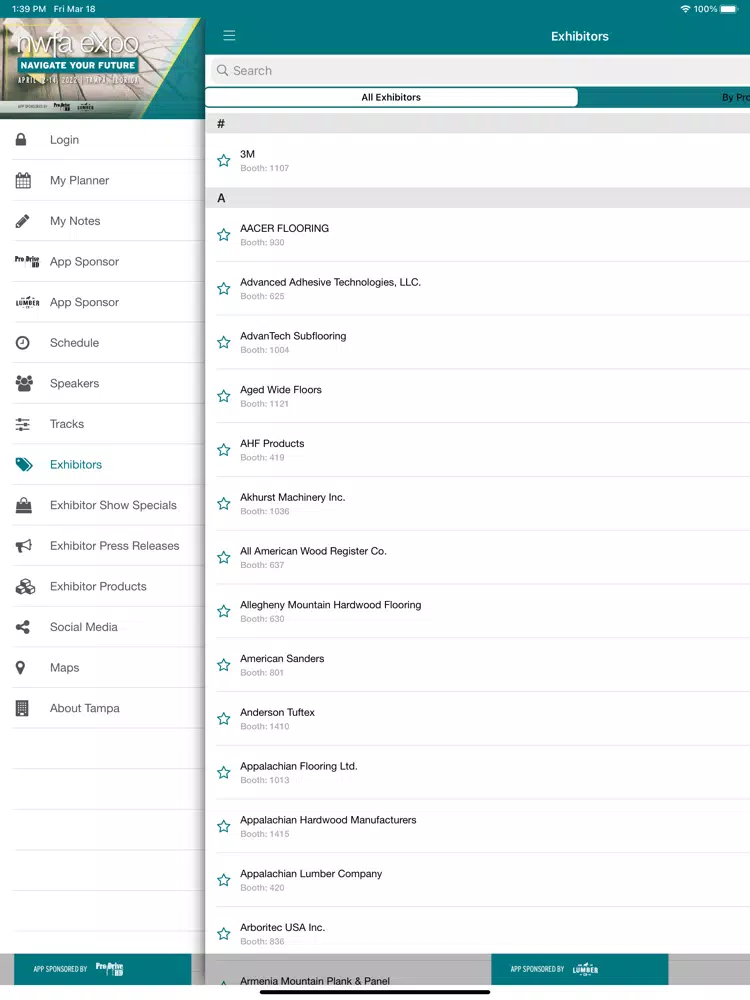750x1000 pixels.
Task: Tap the About Tampa building icon
Action: pos(22,709)
